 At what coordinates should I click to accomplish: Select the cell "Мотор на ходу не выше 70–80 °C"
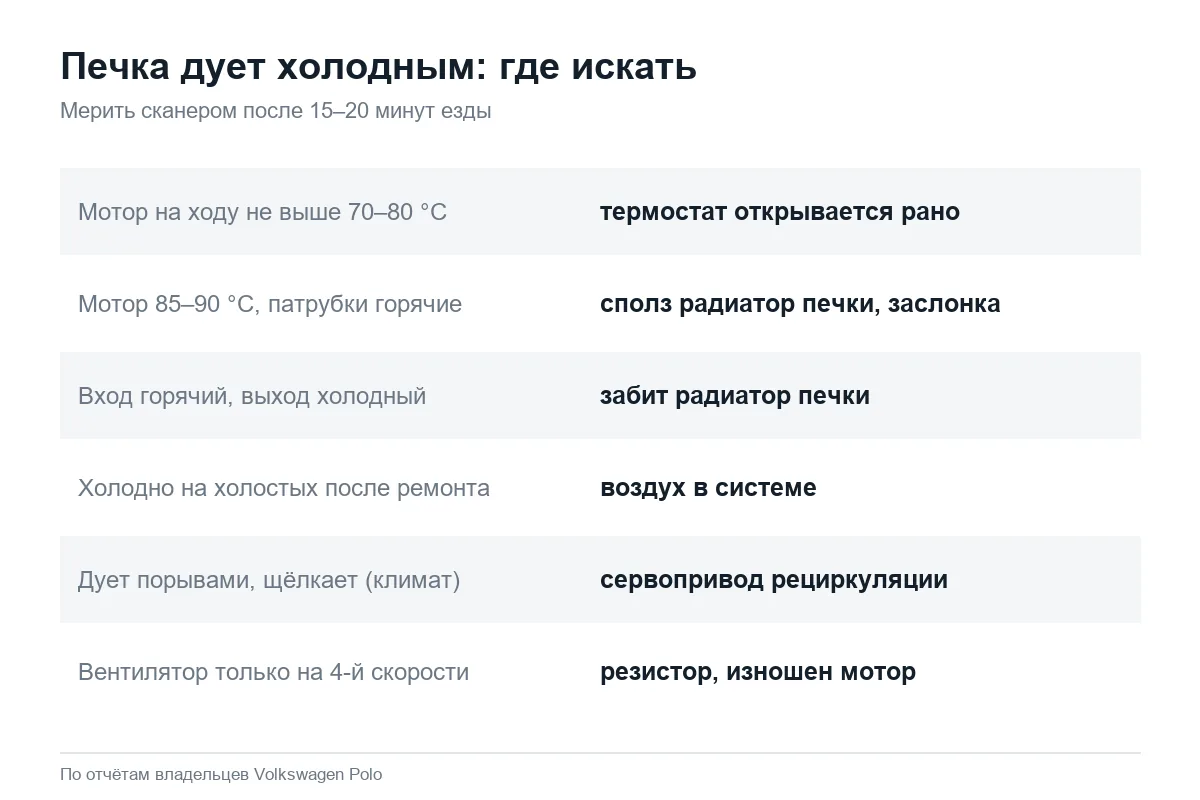(x=262, y=212)
